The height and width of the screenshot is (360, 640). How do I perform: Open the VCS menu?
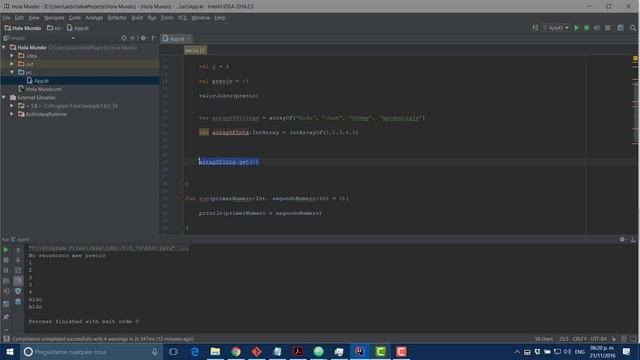[x=182, y=18]
